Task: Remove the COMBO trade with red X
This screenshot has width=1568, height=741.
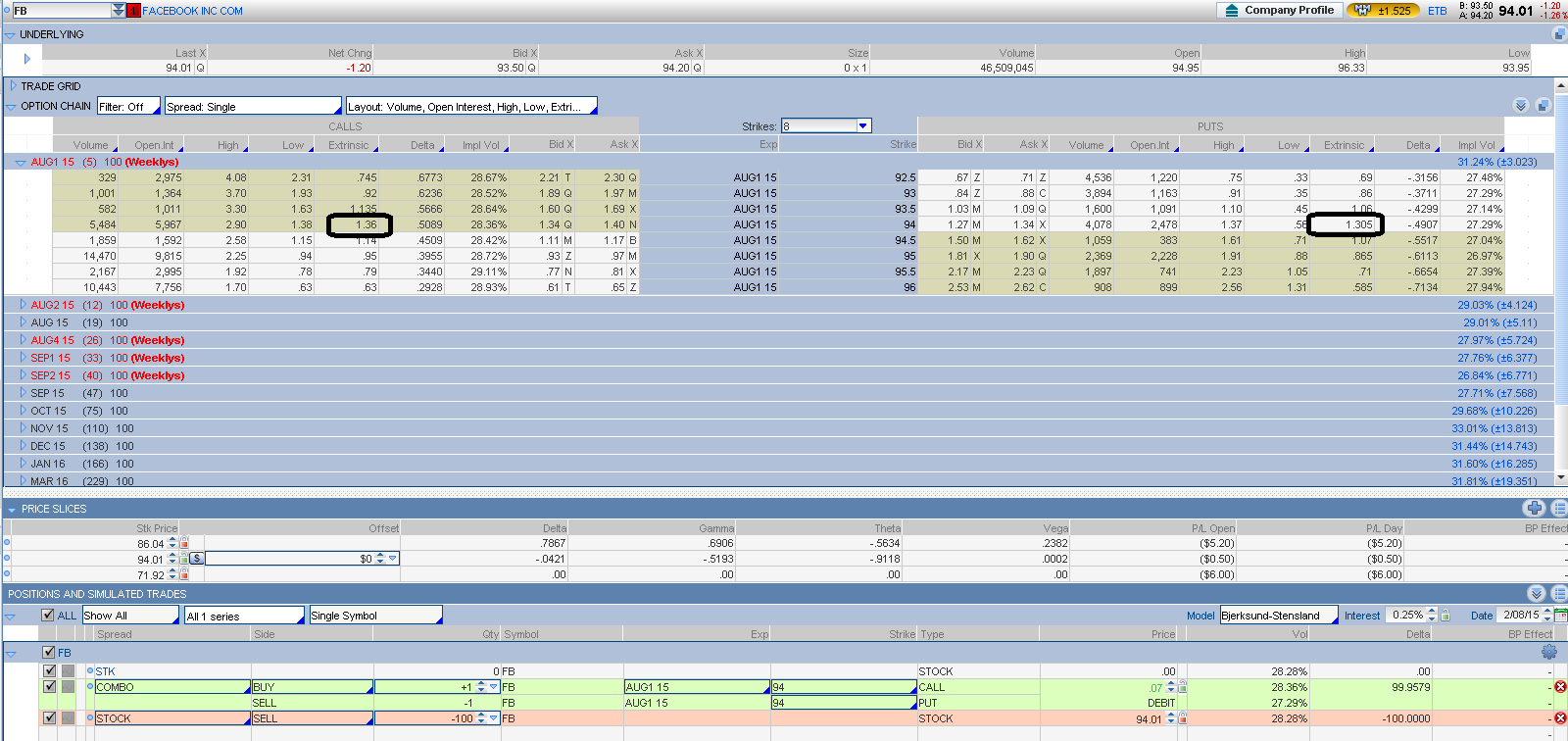Action: point(1560,687)
